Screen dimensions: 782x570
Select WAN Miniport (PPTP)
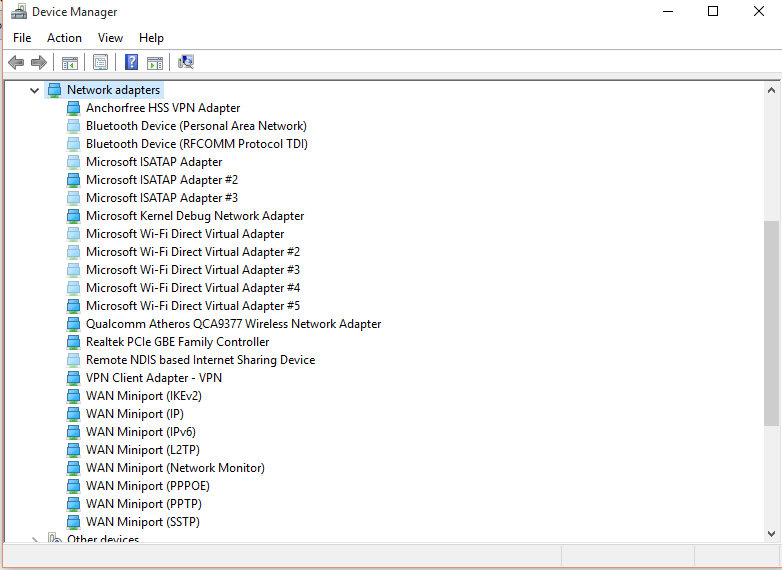(x=144, y=504)
